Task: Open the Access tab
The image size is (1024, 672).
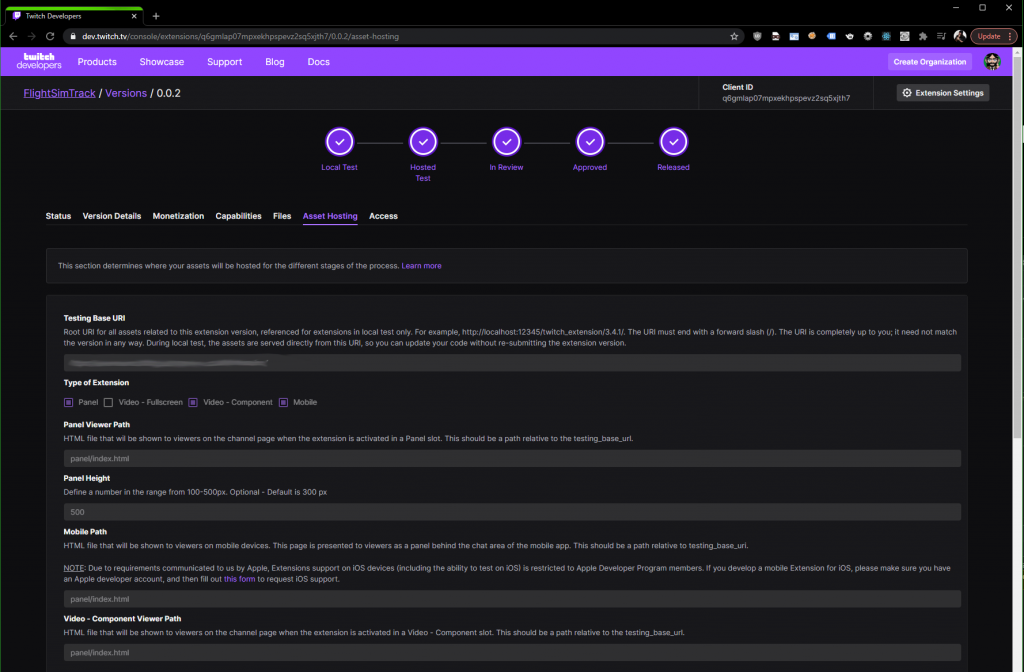Action: pos(383,216)
